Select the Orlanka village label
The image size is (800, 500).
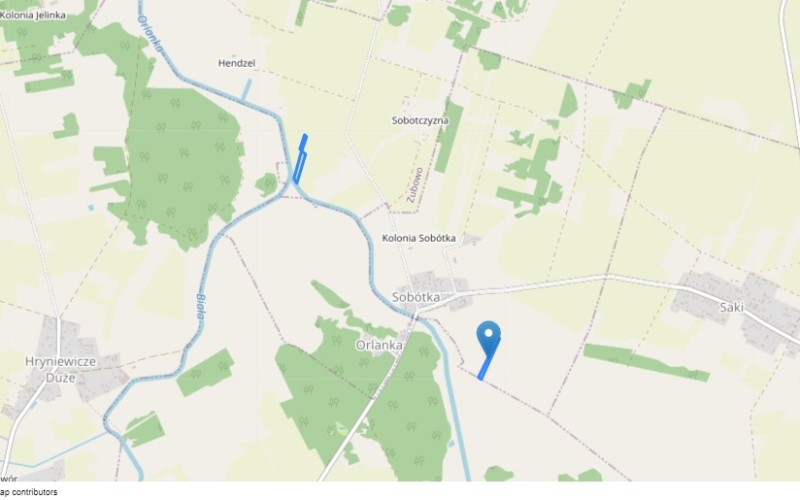click(379, 345)
